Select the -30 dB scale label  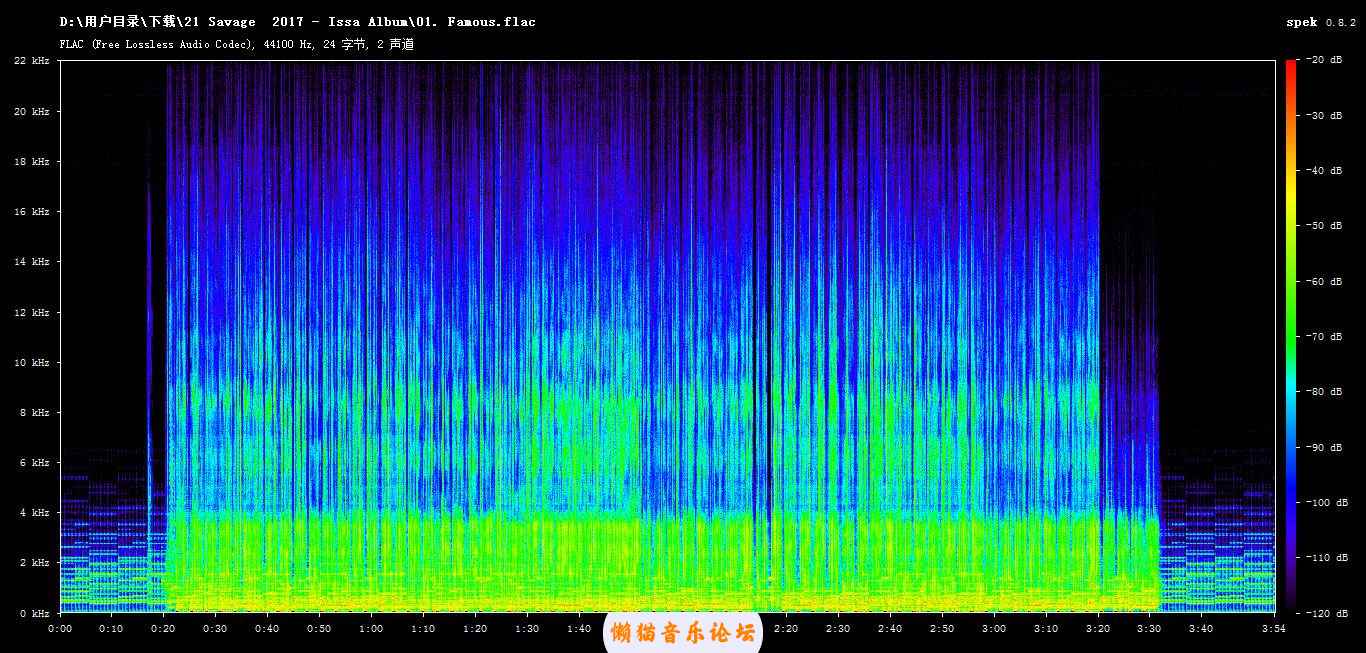[1326, 115]
